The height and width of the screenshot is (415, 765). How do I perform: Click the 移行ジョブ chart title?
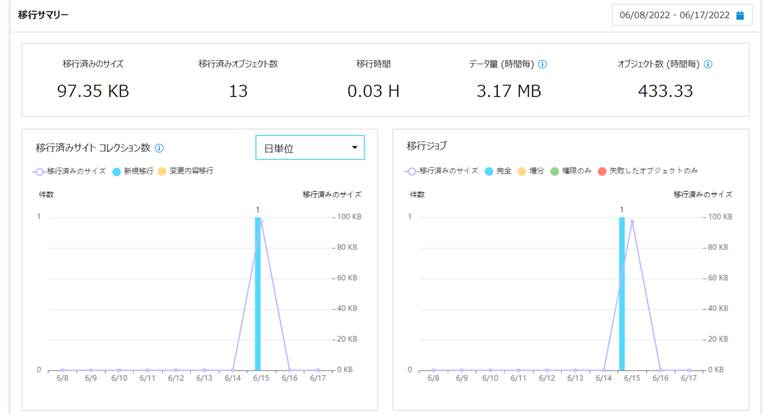(427, 146)
